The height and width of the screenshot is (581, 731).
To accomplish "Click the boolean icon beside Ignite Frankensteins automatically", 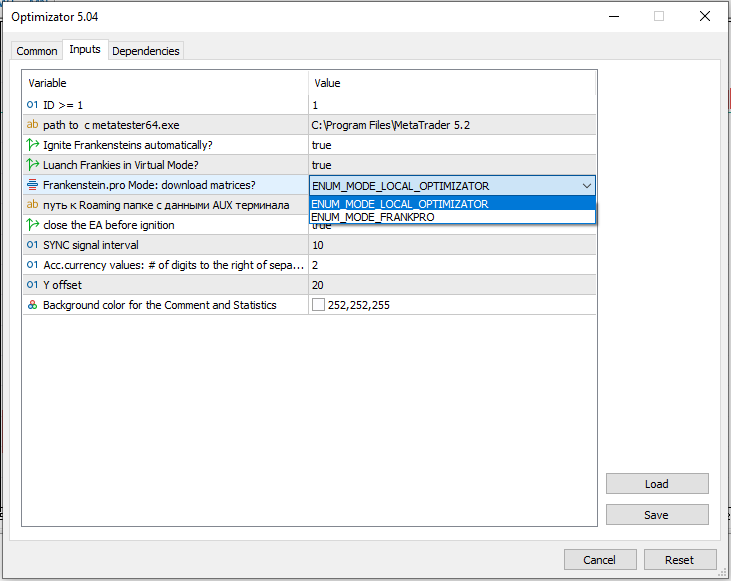I will click(32, 145).
